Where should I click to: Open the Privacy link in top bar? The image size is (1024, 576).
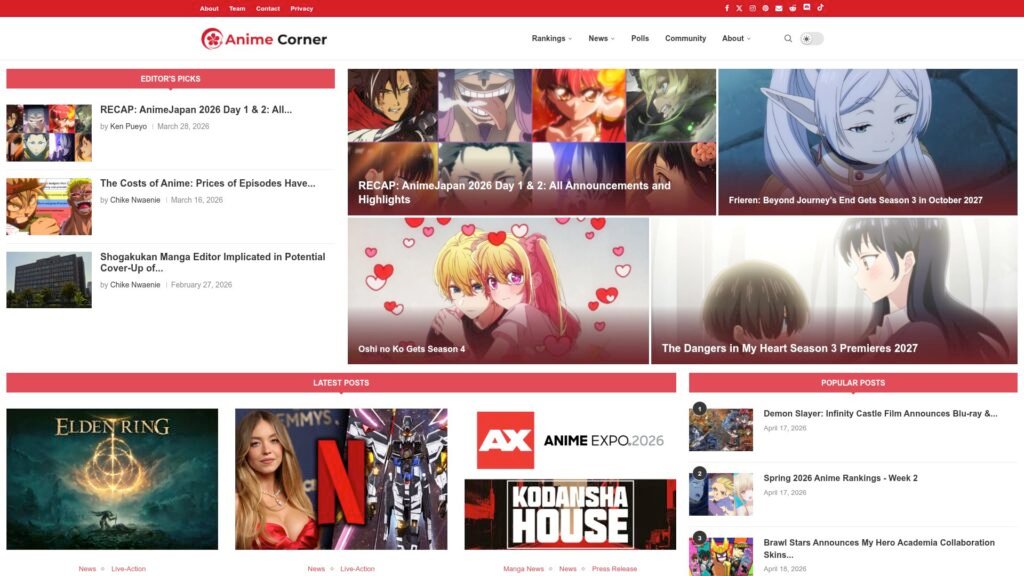click(x=301, y=8)
